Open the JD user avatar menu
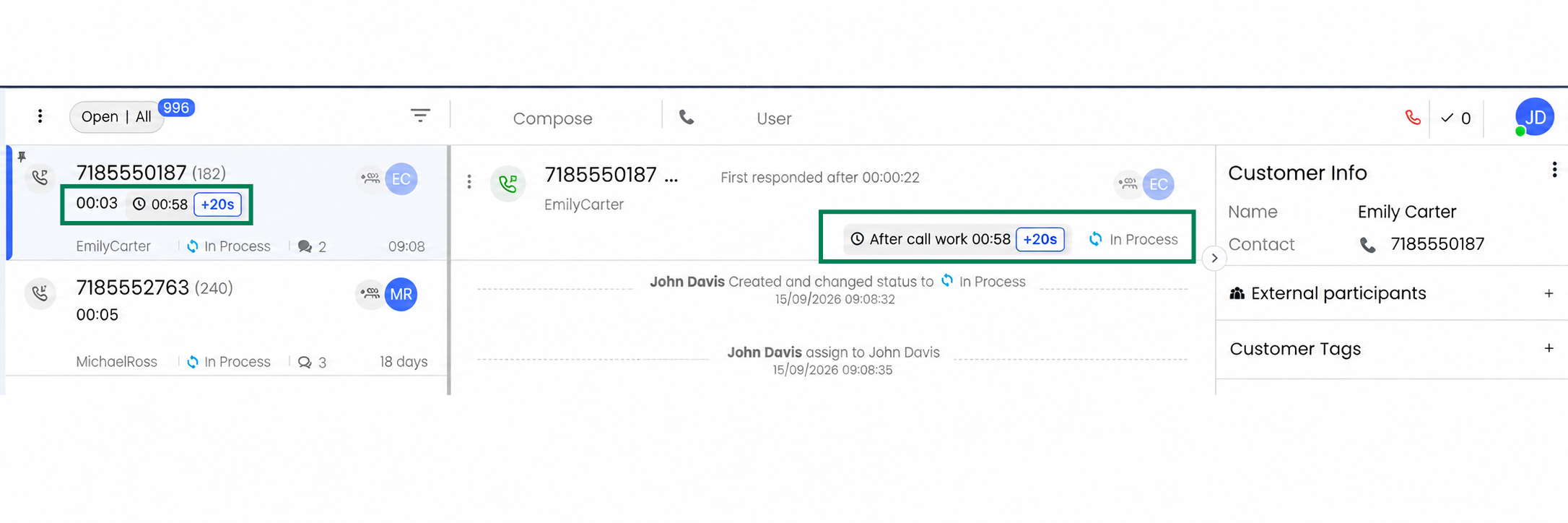 pos(1534,117)
